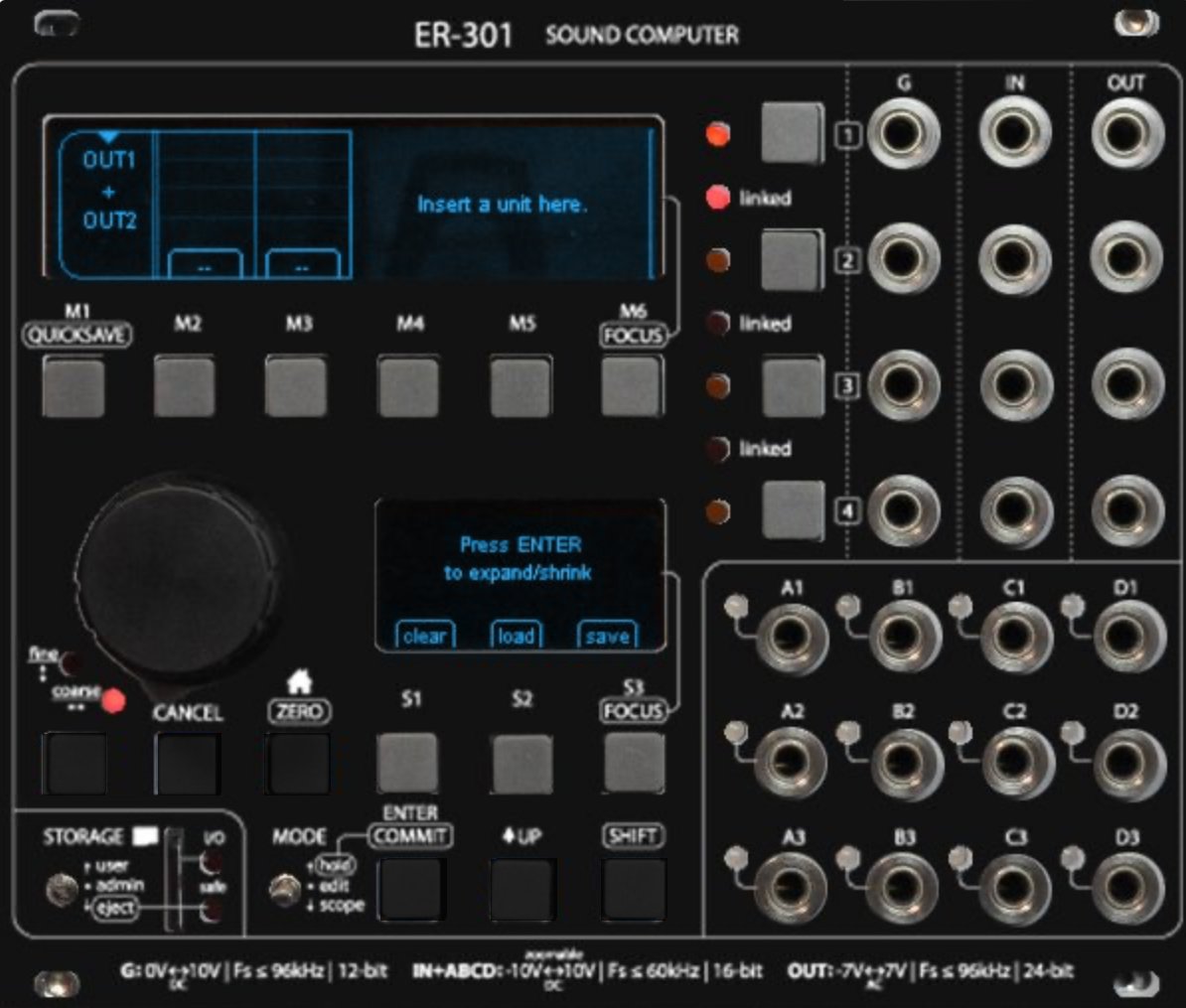The image size is (1186, 1008).
Task: Click the A3 input jack
Action: (x=792, y=889)
